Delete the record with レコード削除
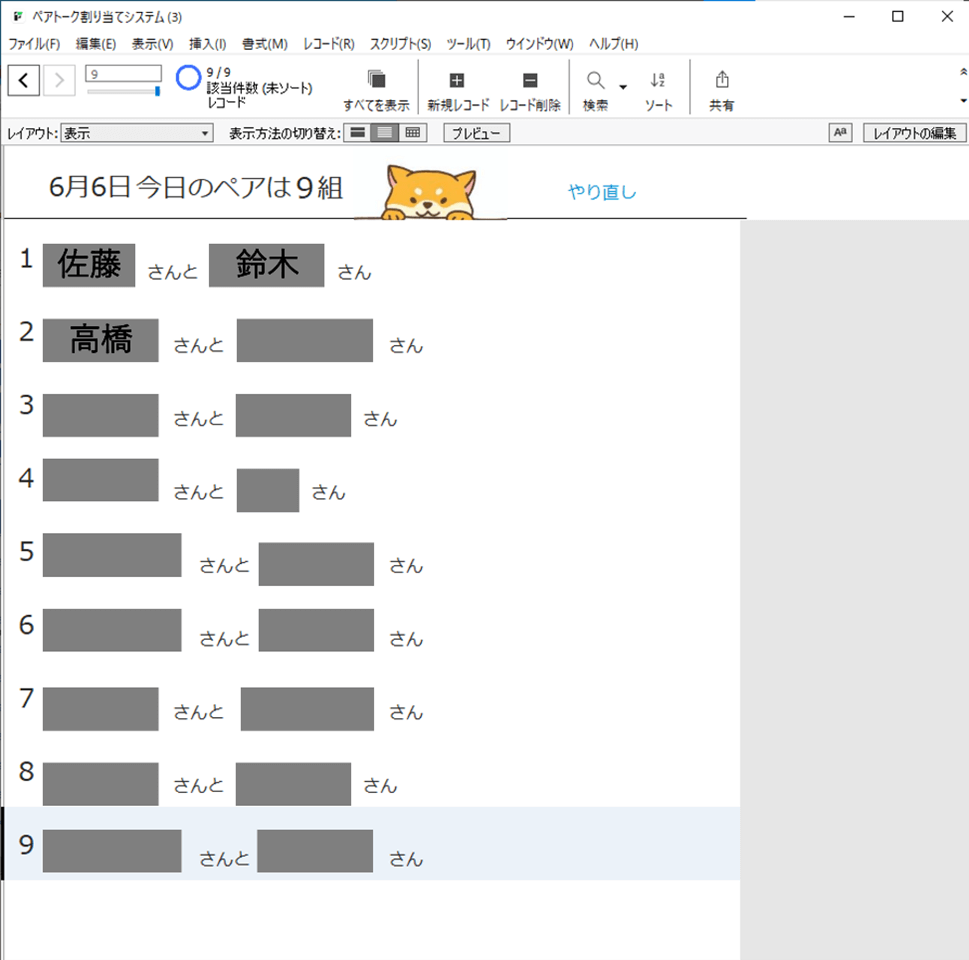Viewport: 969px width, 960px height. coord(530,90)
